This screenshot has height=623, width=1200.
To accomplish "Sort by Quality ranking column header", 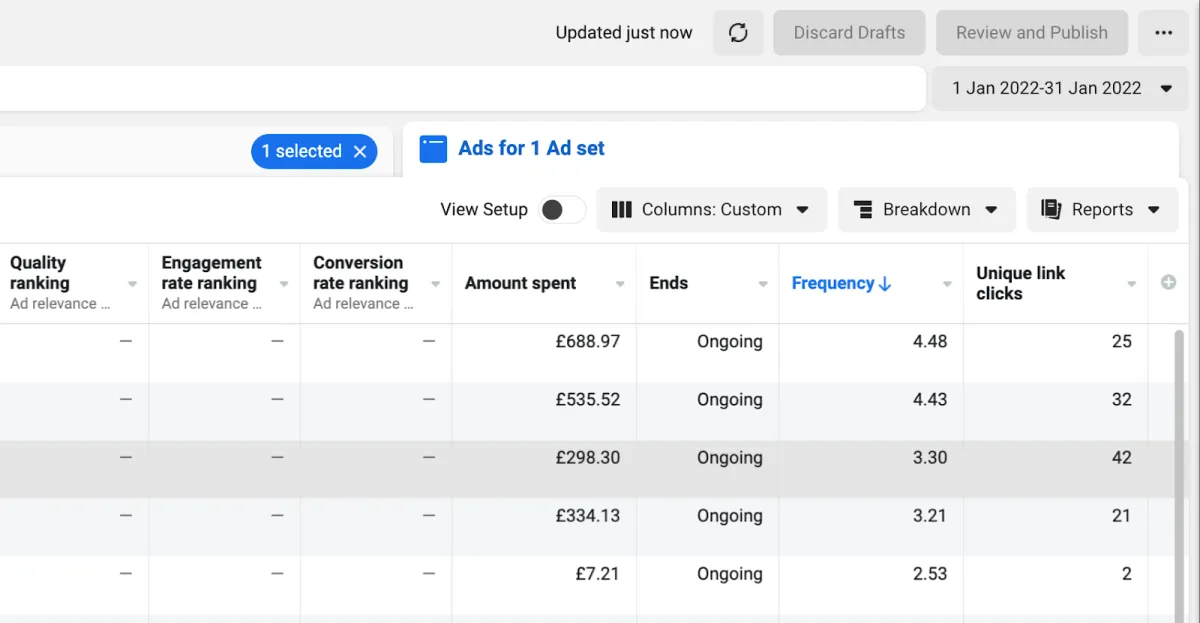I will [x=39, y=273].
